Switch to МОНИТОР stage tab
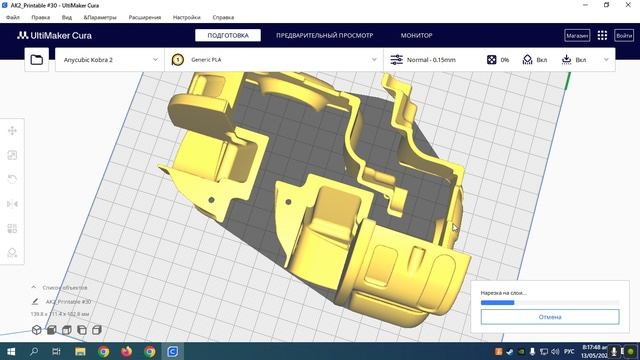Viewport: 640px width, 360px height. tap(416, 36)
